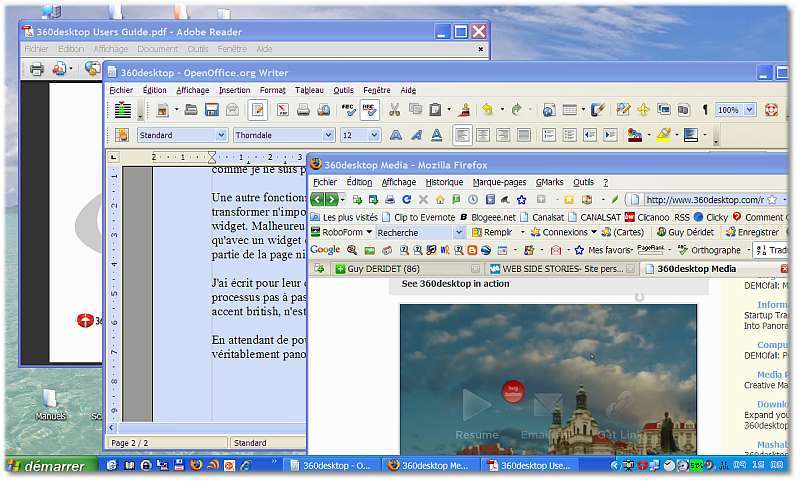Open the Historique menu in Firefox
Screen dimensions: 800x483
coord(444,182)
